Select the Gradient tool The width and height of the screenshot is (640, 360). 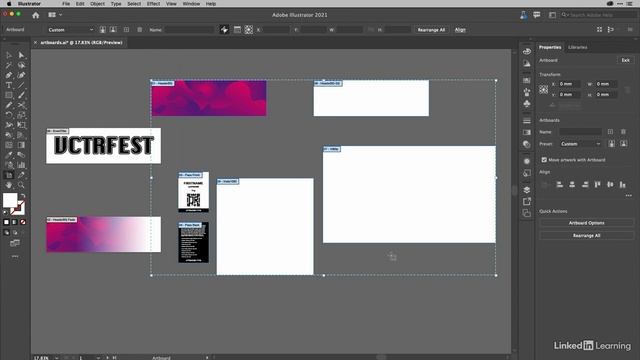click(x=21, y=145)
